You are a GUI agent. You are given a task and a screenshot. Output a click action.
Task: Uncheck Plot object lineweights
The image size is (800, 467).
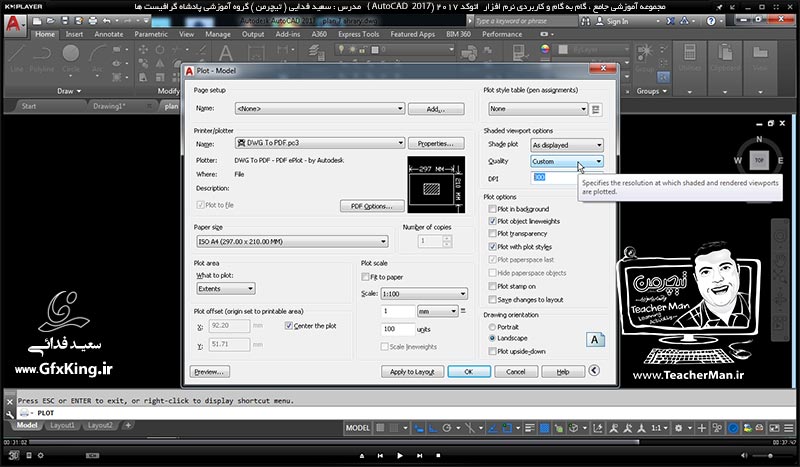[492, 221]
